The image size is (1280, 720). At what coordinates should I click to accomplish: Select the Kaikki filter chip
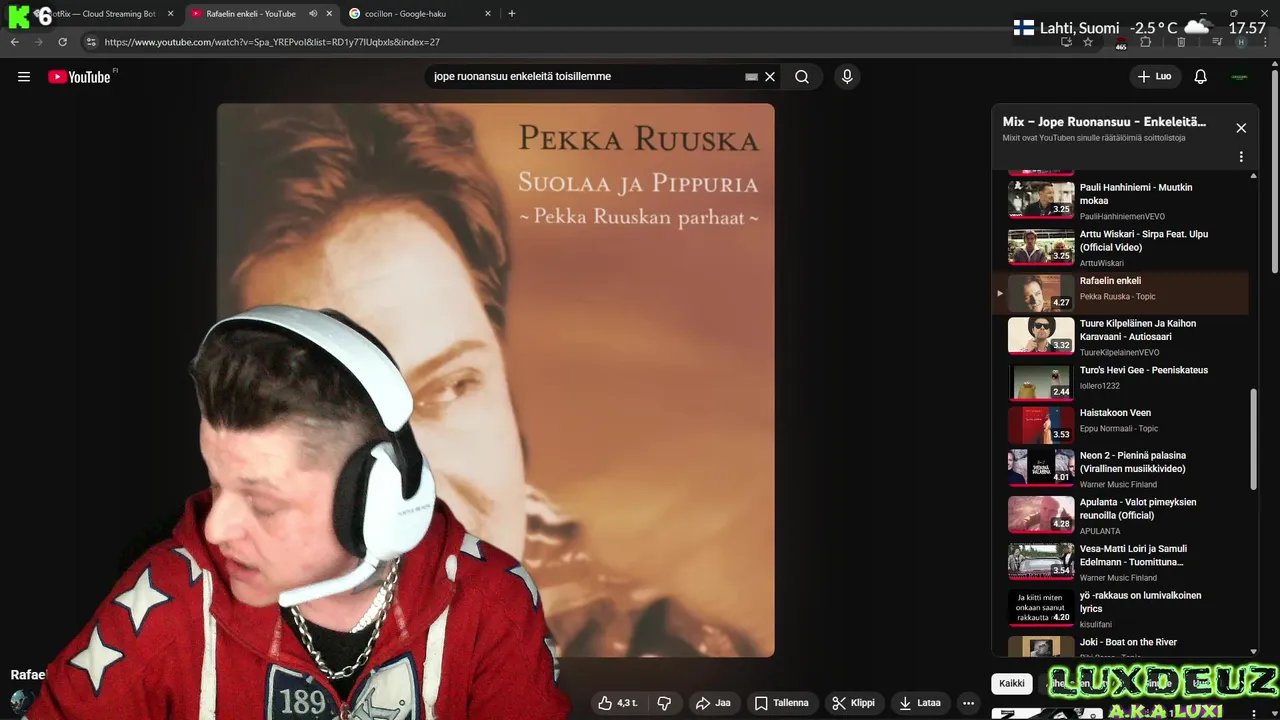click(x=1012, y=684)
